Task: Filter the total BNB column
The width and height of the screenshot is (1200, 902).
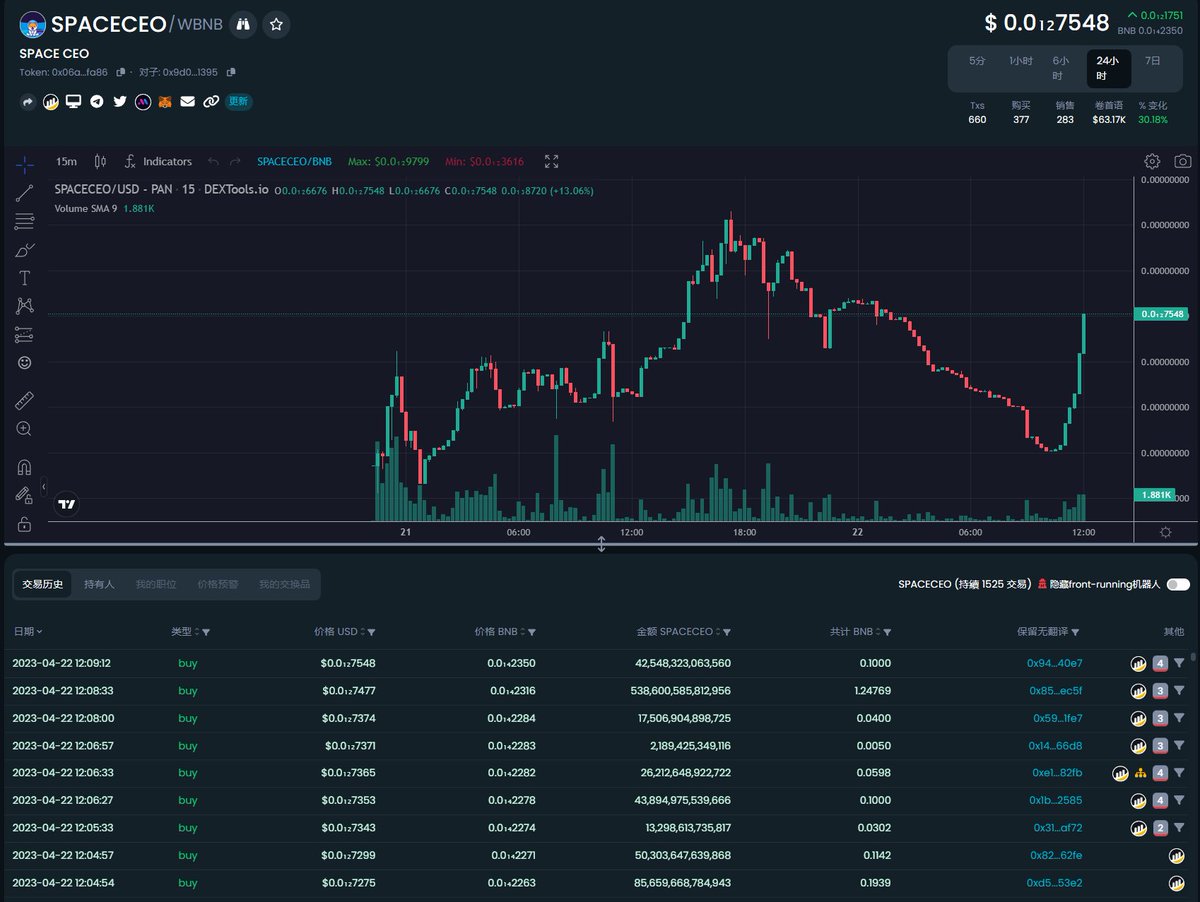Action: (x=887, y=632)
